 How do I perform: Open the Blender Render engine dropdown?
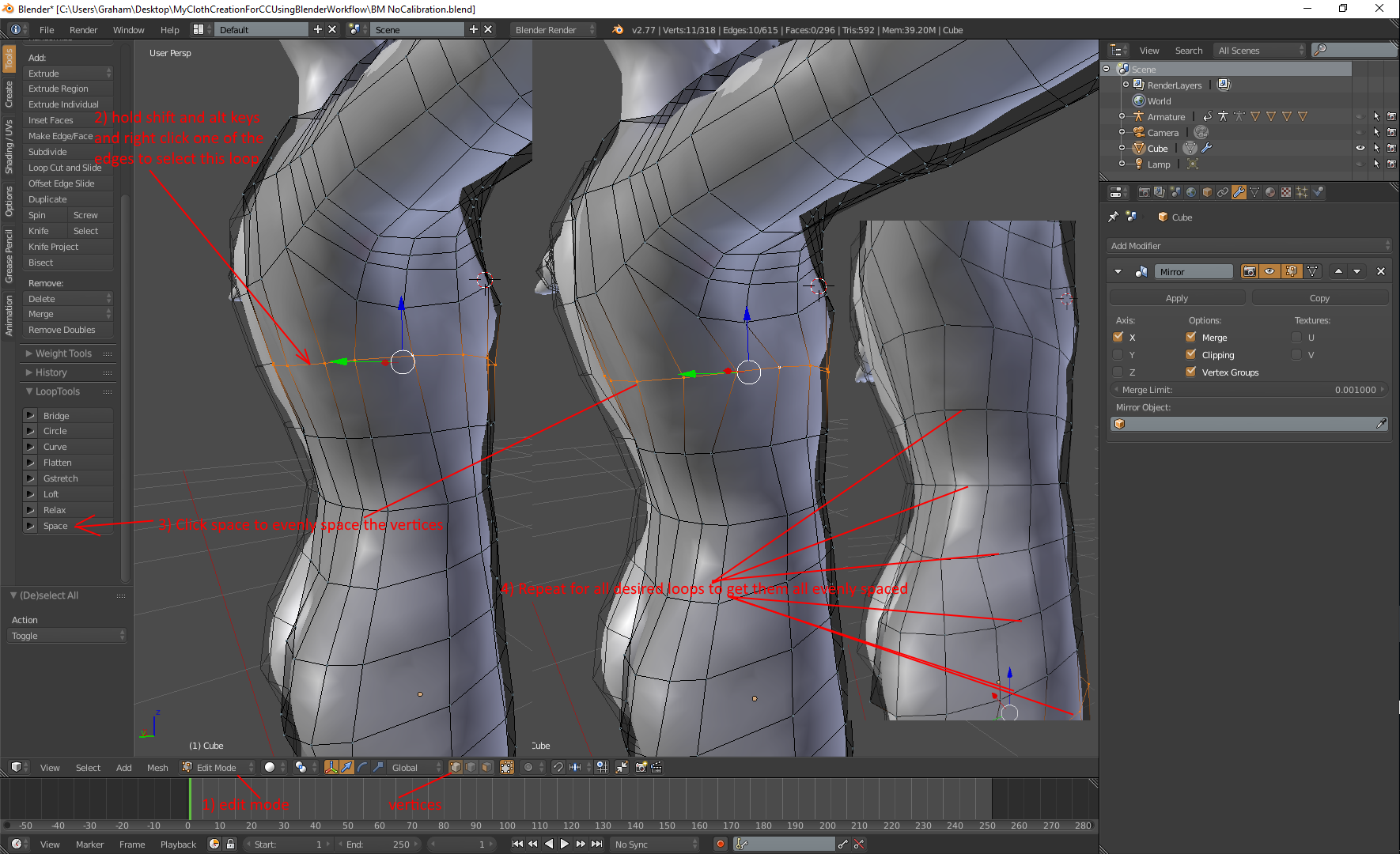[x=554, y=29]
